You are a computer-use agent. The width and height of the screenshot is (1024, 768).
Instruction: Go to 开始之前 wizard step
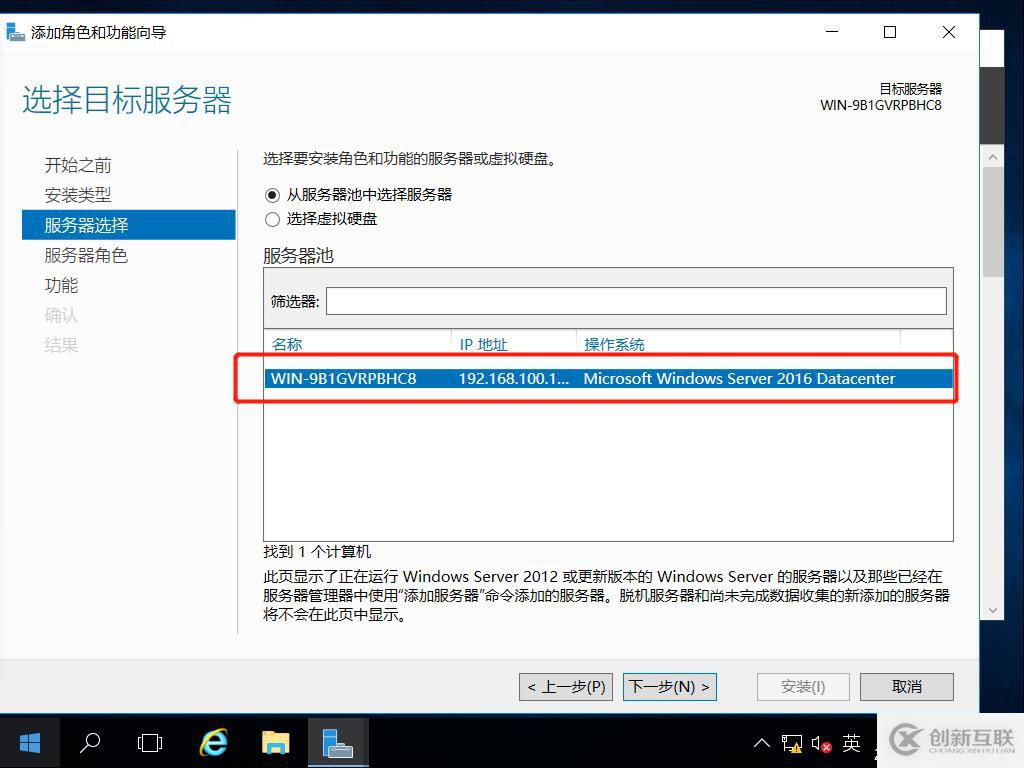[x=78, y=165]
